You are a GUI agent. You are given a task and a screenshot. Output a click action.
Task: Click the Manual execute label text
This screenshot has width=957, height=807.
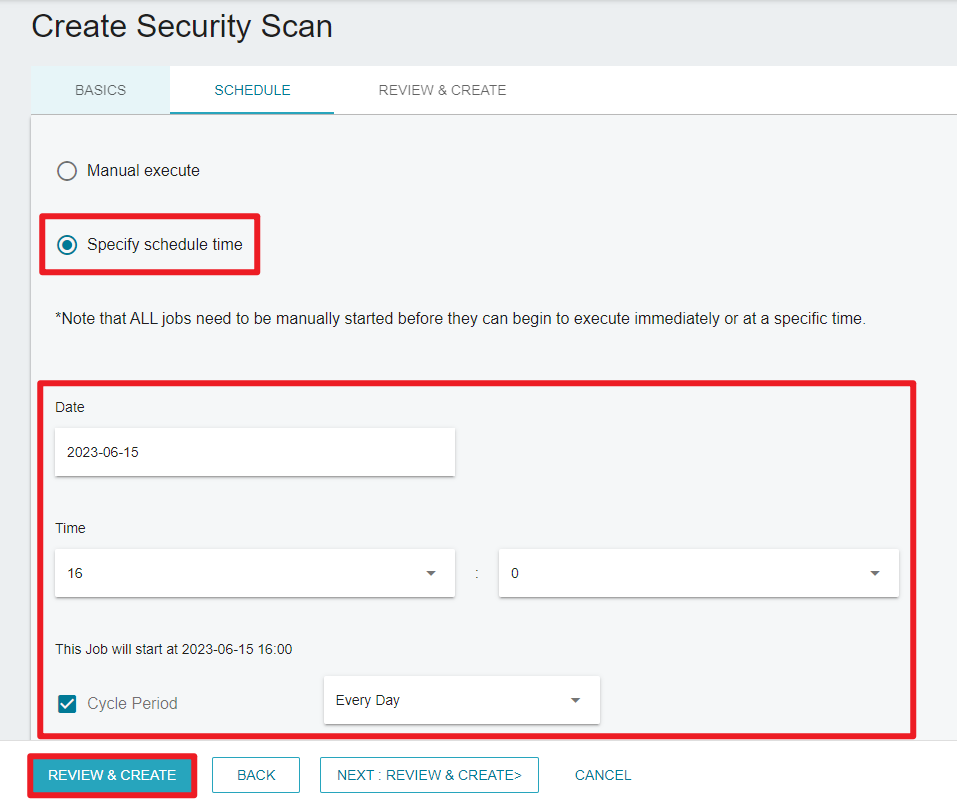coord(143,170)
